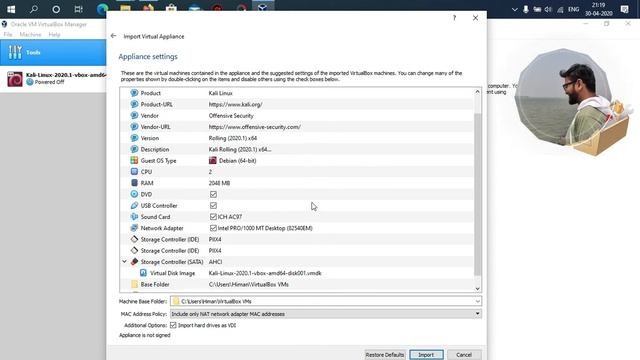Toggle Import hard drives as VDI

[x=173, y=325]
